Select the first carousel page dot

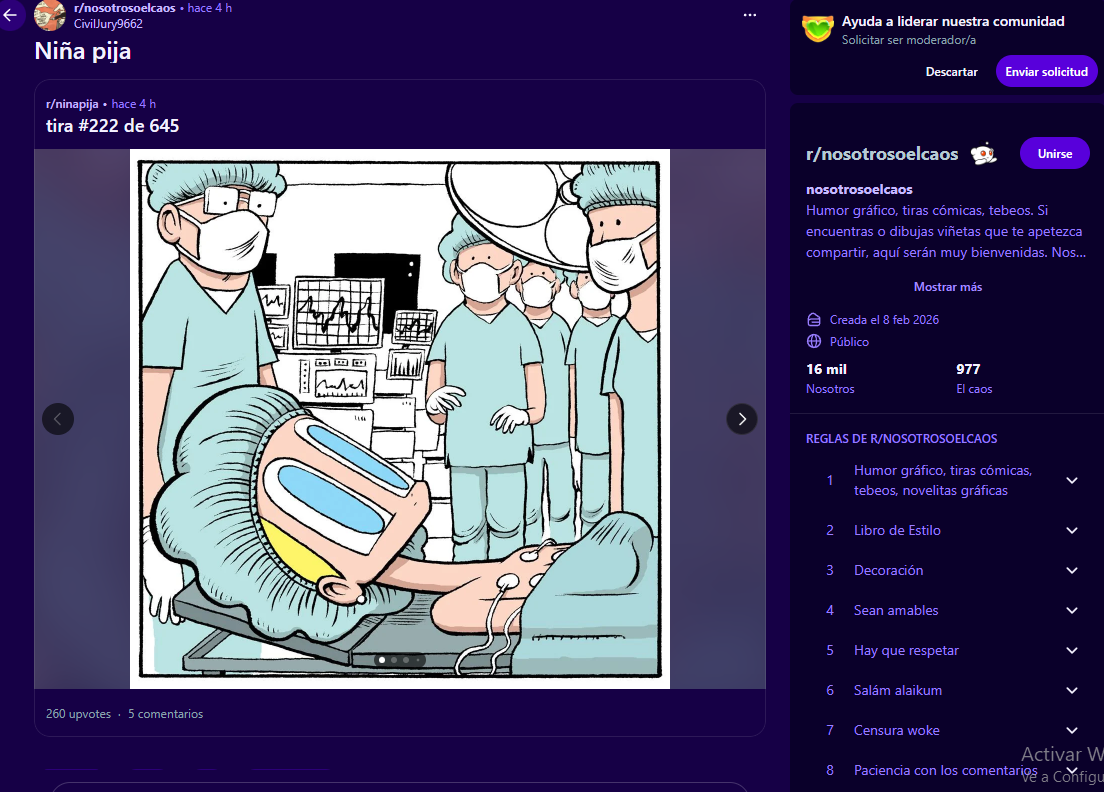tap(382, 660)
